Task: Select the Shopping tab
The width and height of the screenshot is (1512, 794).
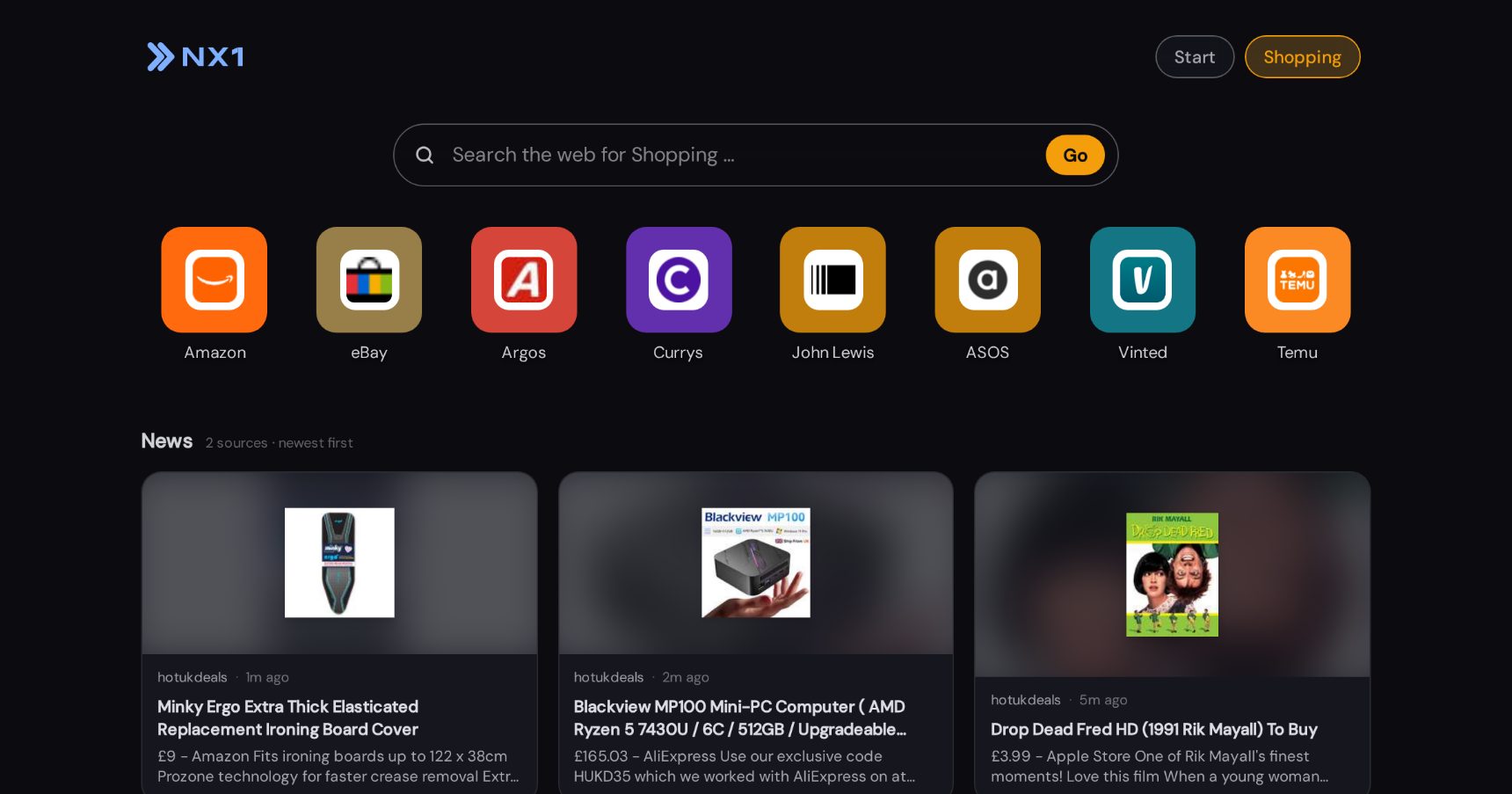Action: click(1303, 57)
